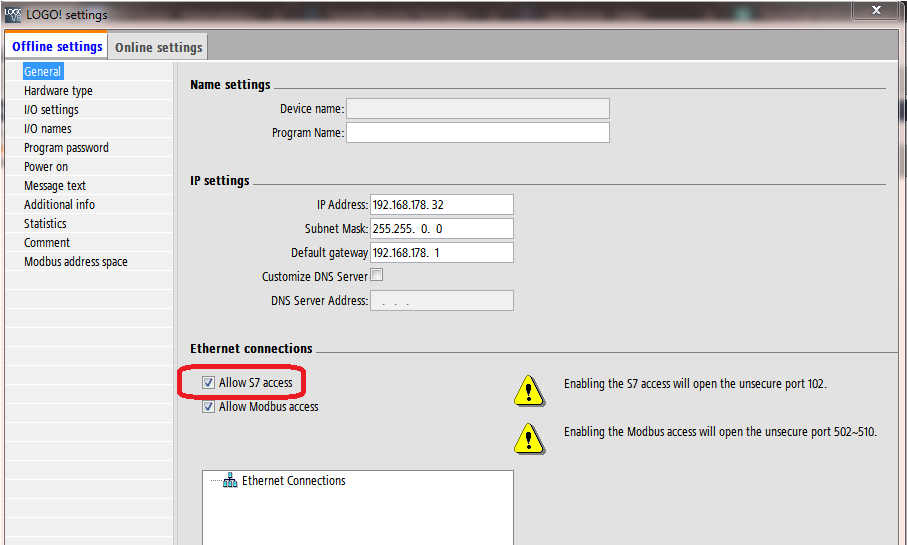Toggle the Allow Modbus access checkbox
The height and width of the screenshot is (545, 907).
click(208, 407)
